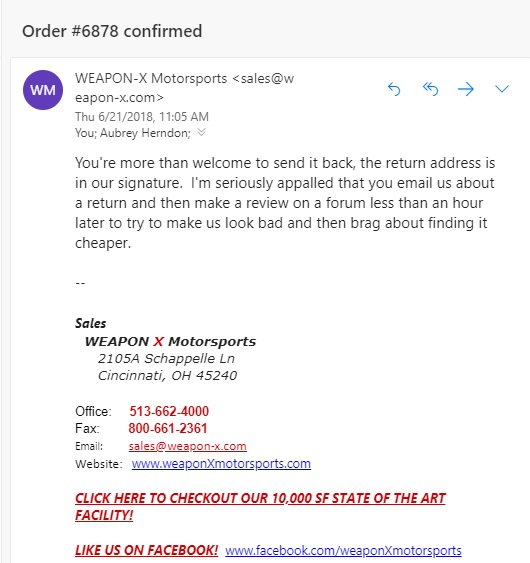Open the facebook.com/weaponXmotorsports link
The height and width of the screenshot is (563, 530).
343,550
